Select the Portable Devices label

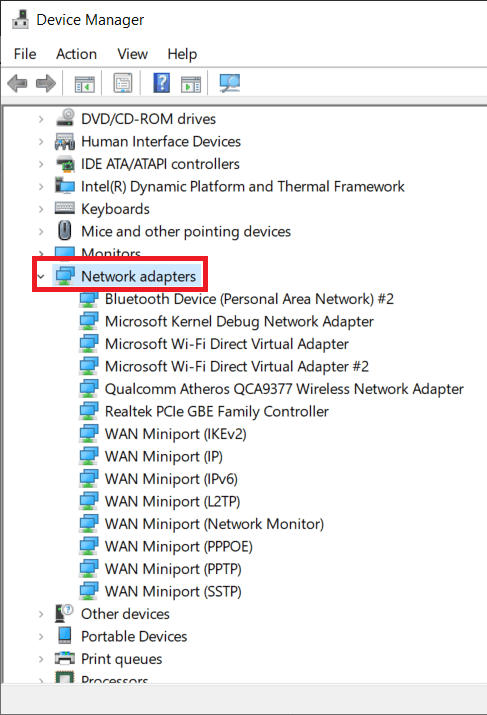point(134,637)
